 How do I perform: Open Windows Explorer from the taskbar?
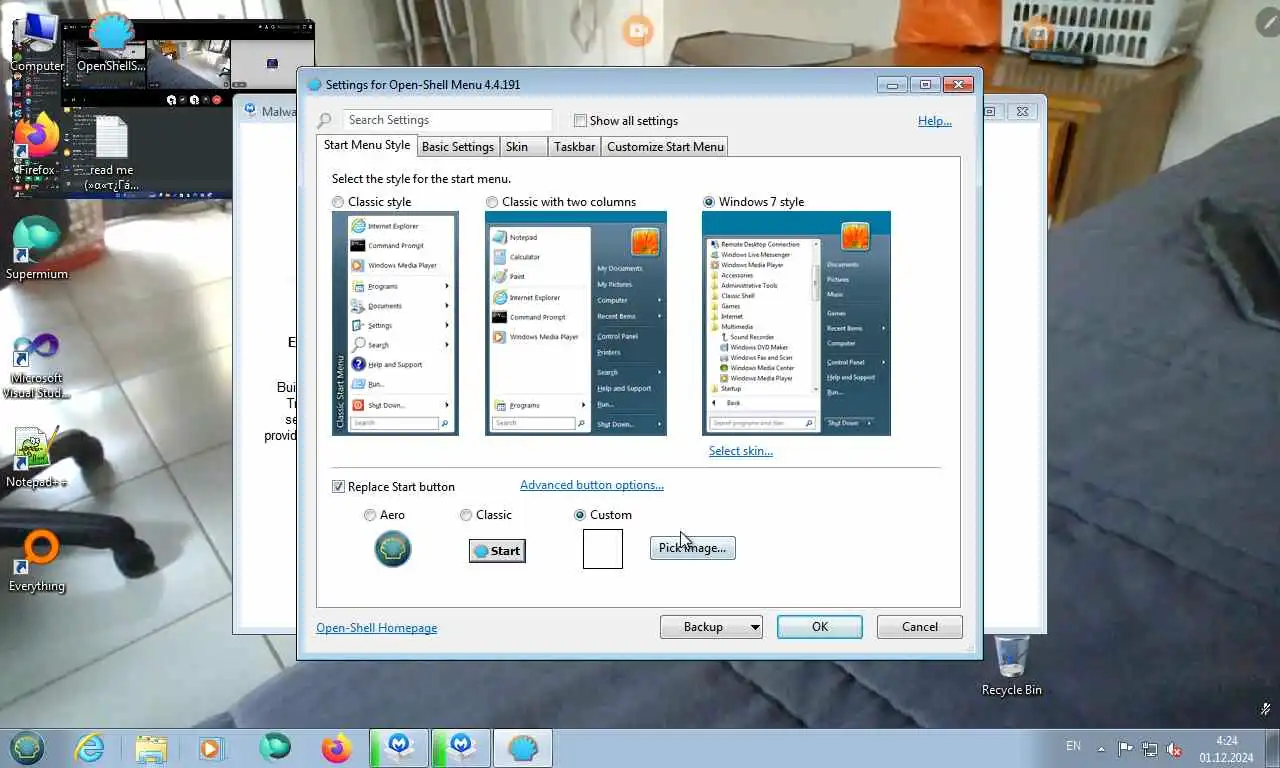(x=151, y=748)
